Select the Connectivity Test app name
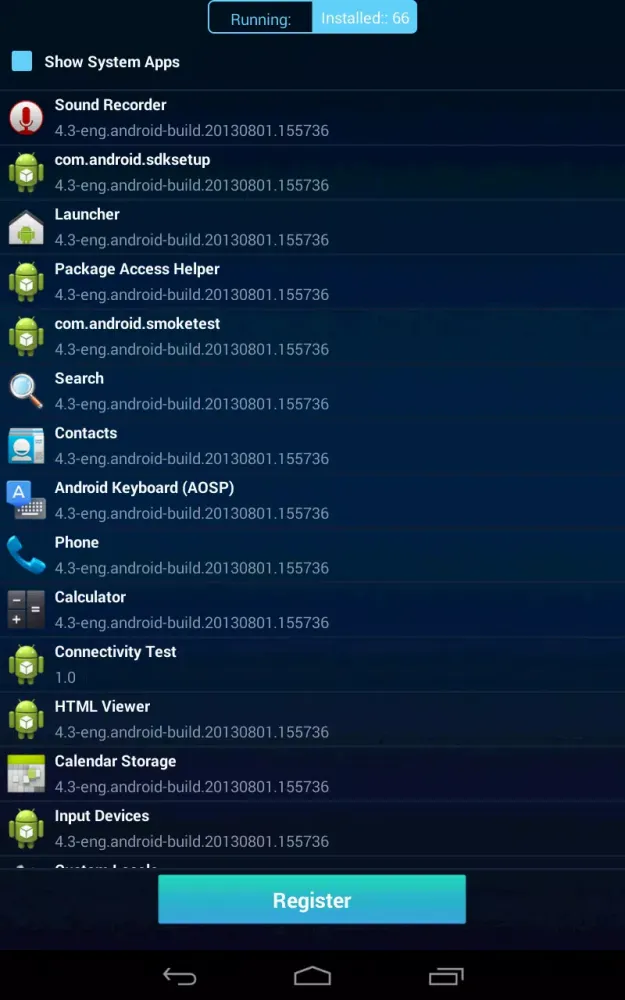The height and width of the screenshot is (1000, 625). [115, 652]
